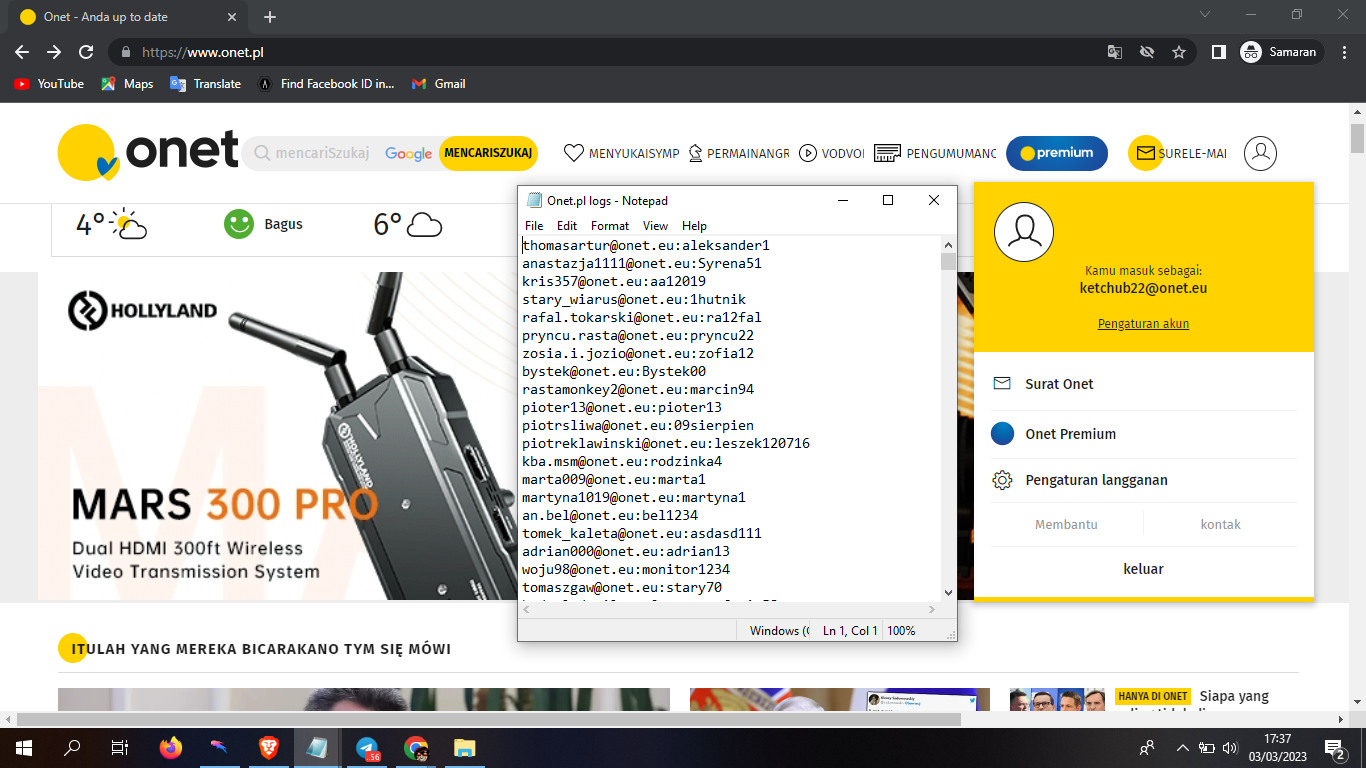Open Firefox from the taskbar
This screenshot has height=768, width=1366.
(171, 747)
